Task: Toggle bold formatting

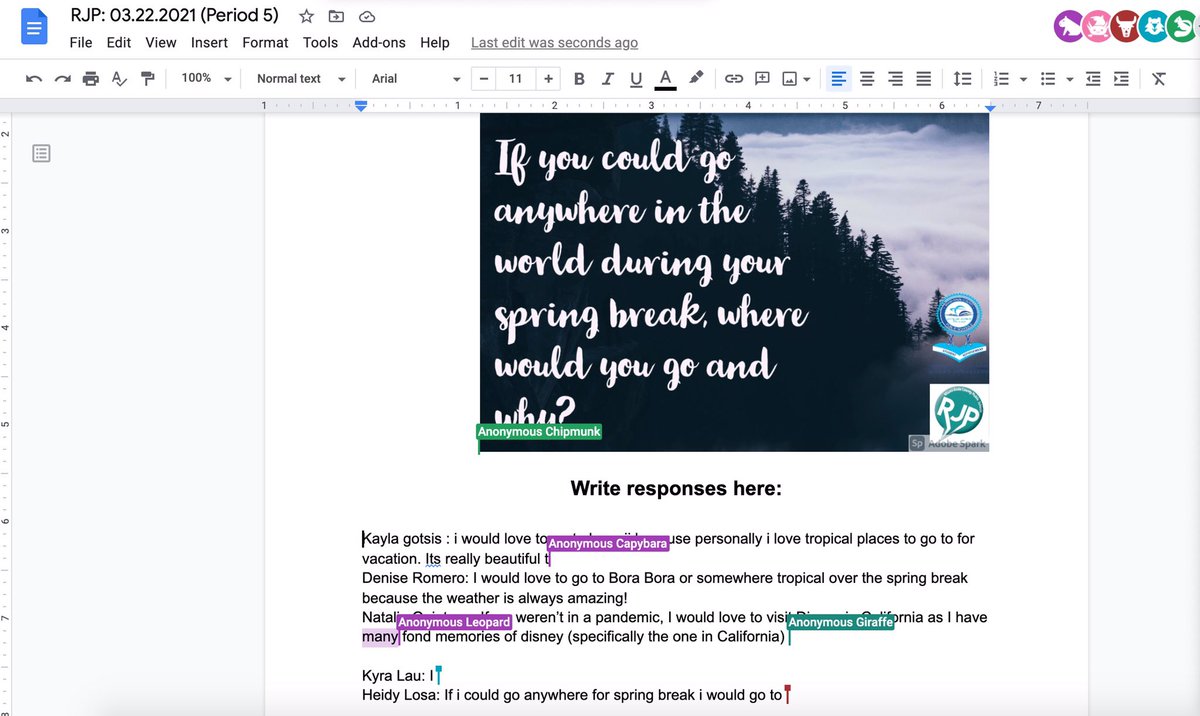Action: (579, 78)
